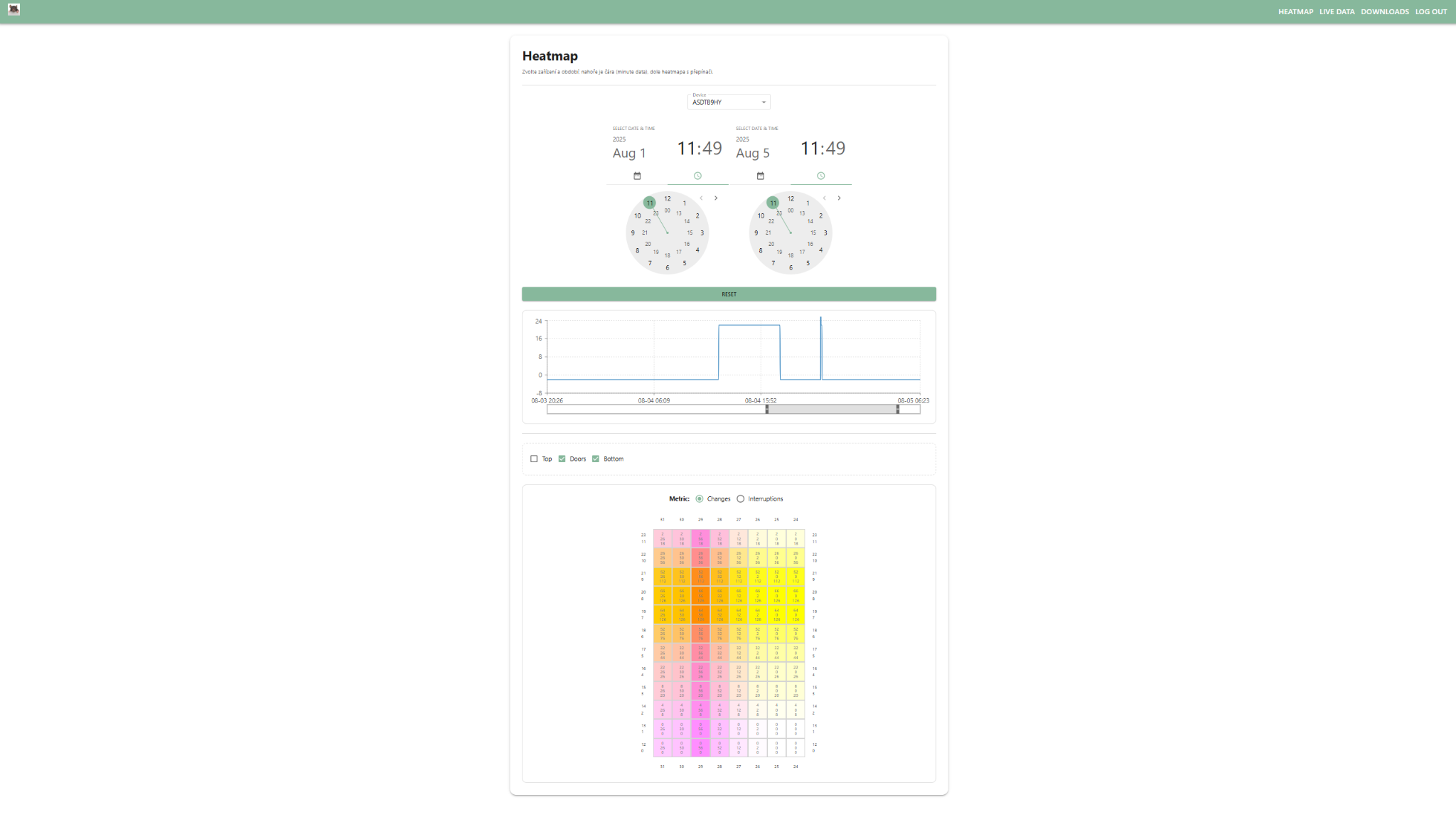The width and height of the screenshot is (1456, 817).
Task: Select hour 15 on the start clock
Action: [690, 233]
